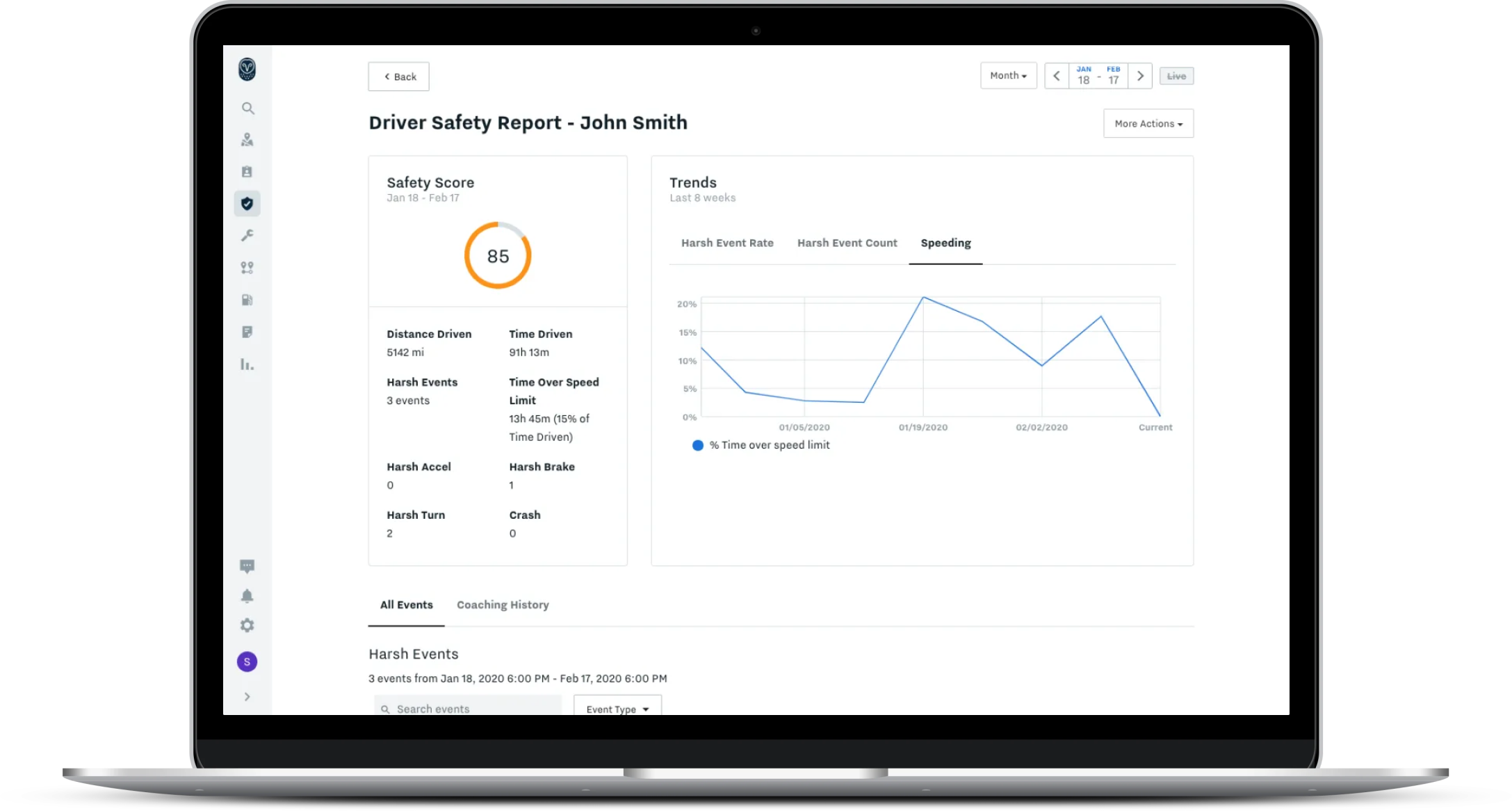This screenshot has height=811, width=1512.
Task: Select the maintenance wrench icon
Action: coord(248,234)
